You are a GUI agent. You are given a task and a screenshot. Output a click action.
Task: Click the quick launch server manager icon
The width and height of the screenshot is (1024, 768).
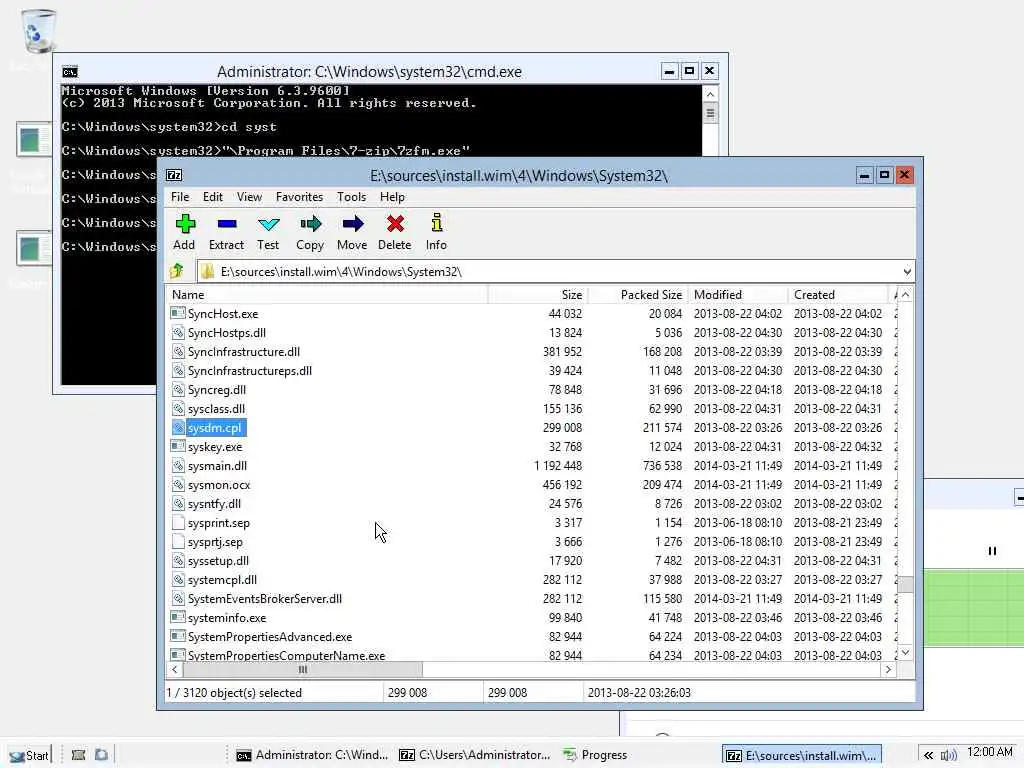(78, 755)
